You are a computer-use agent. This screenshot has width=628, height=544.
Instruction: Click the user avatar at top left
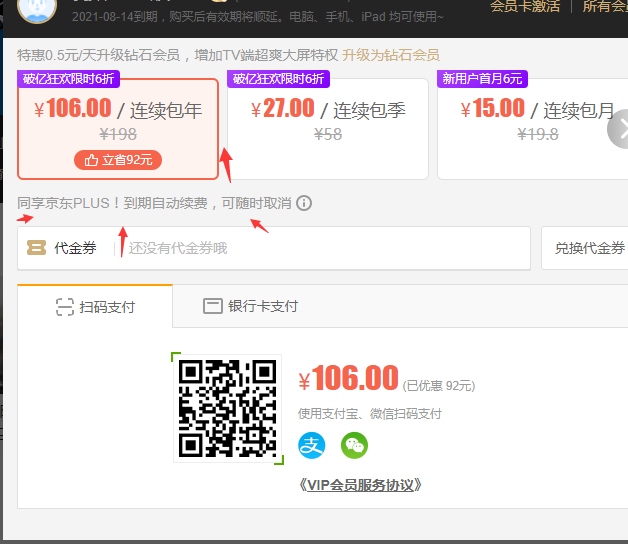37,8
